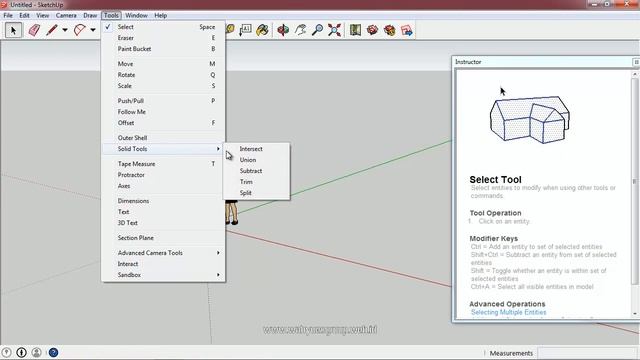Expand the Solid Tools submenu

[163, 149]
